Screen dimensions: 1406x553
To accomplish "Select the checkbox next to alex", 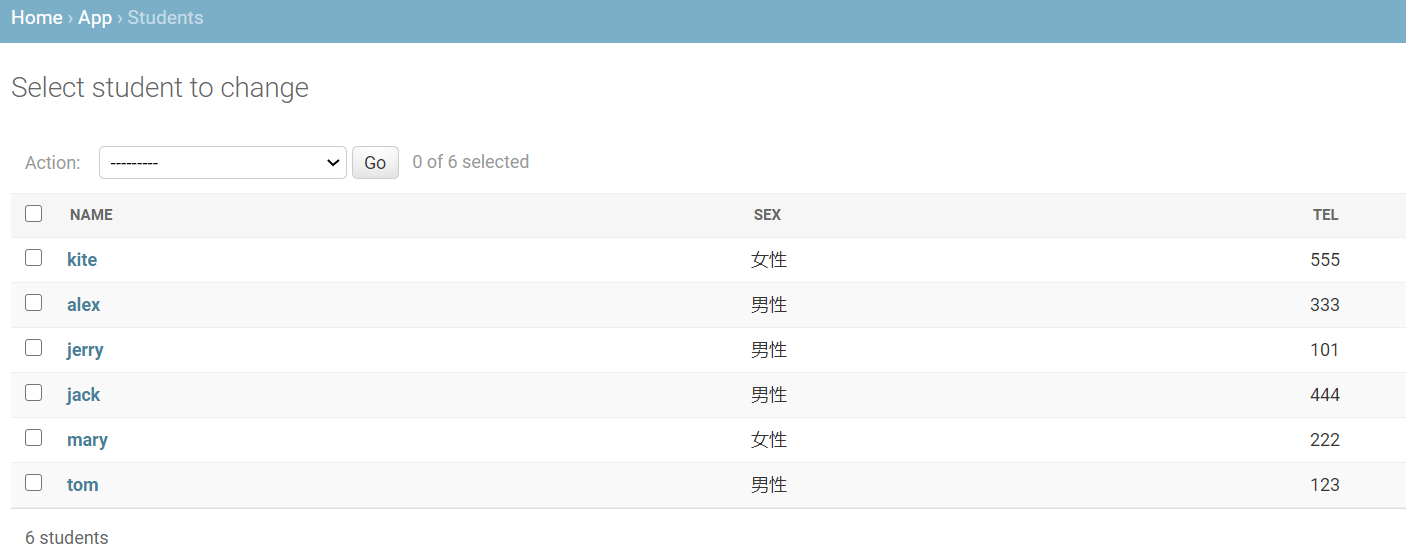I will click(x=34, y=303).
